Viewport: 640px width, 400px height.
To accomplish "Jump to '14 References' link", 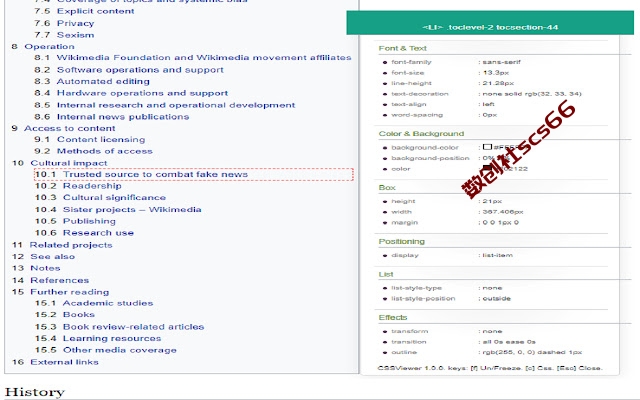I will (x=50, y=280).
